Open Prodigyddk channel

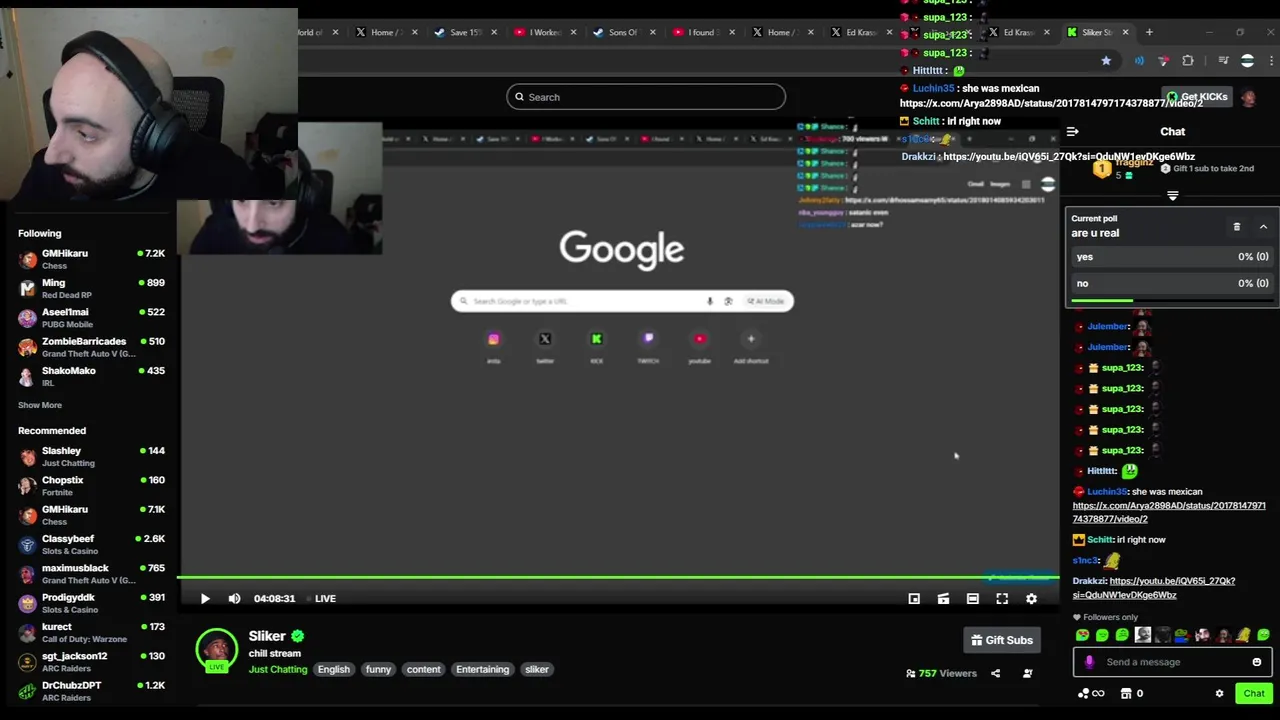pyautogui.click(x=92, y=603)
